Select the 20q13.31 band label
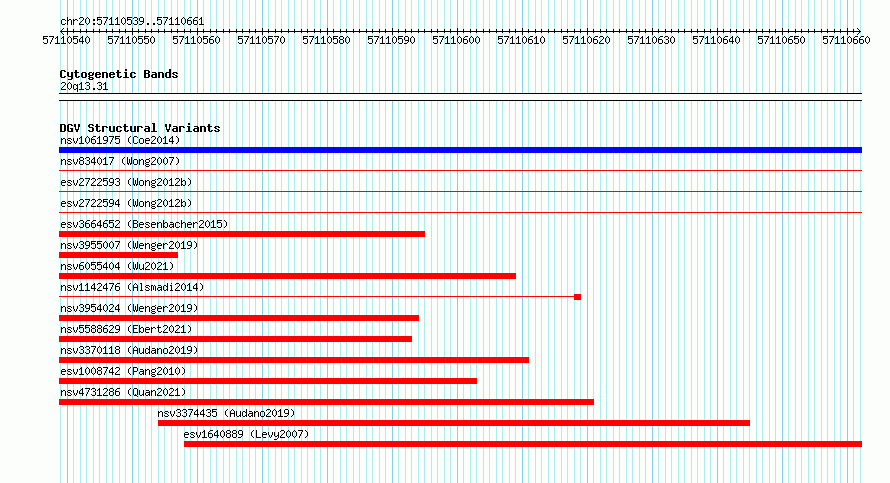Viewport: 890px width, 483px height. click(84, 86)
